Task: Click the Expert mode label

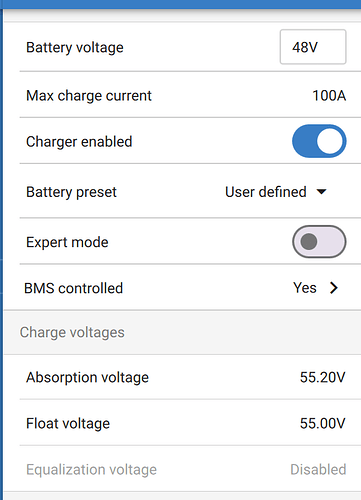Action: coord(67,242)
